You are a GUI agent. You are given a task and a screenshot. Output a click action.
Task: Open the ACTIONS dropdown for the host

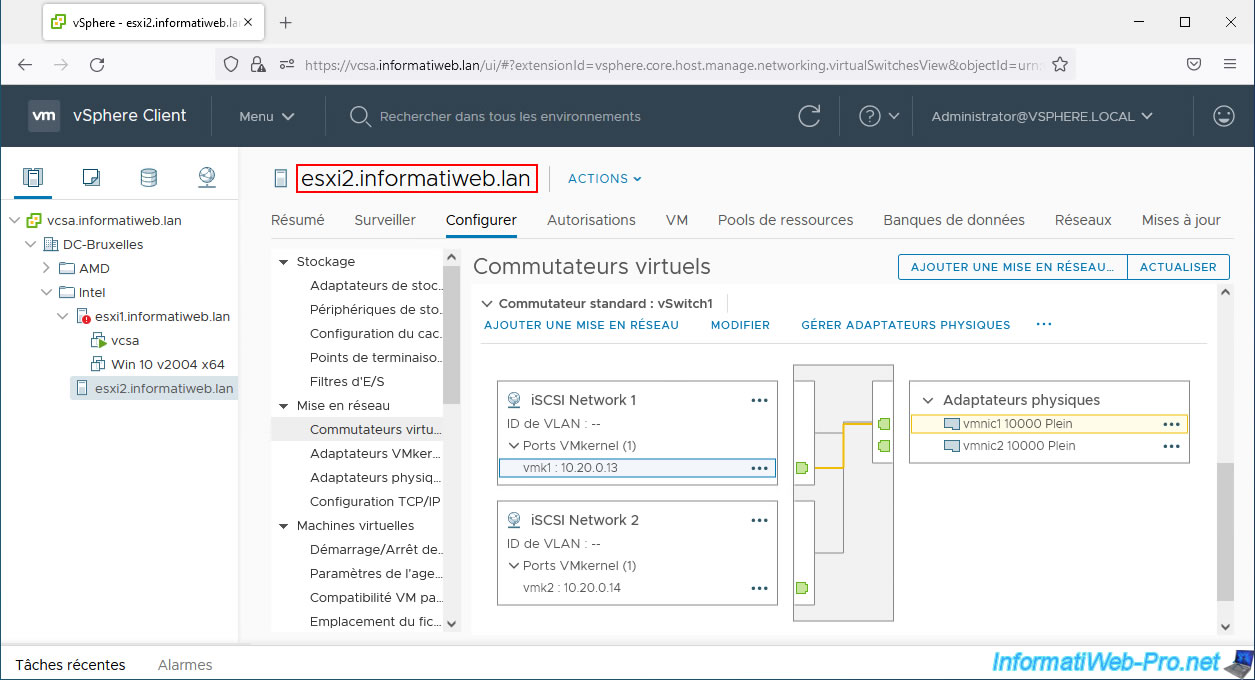pyautogui.click(x=604, y=179)
